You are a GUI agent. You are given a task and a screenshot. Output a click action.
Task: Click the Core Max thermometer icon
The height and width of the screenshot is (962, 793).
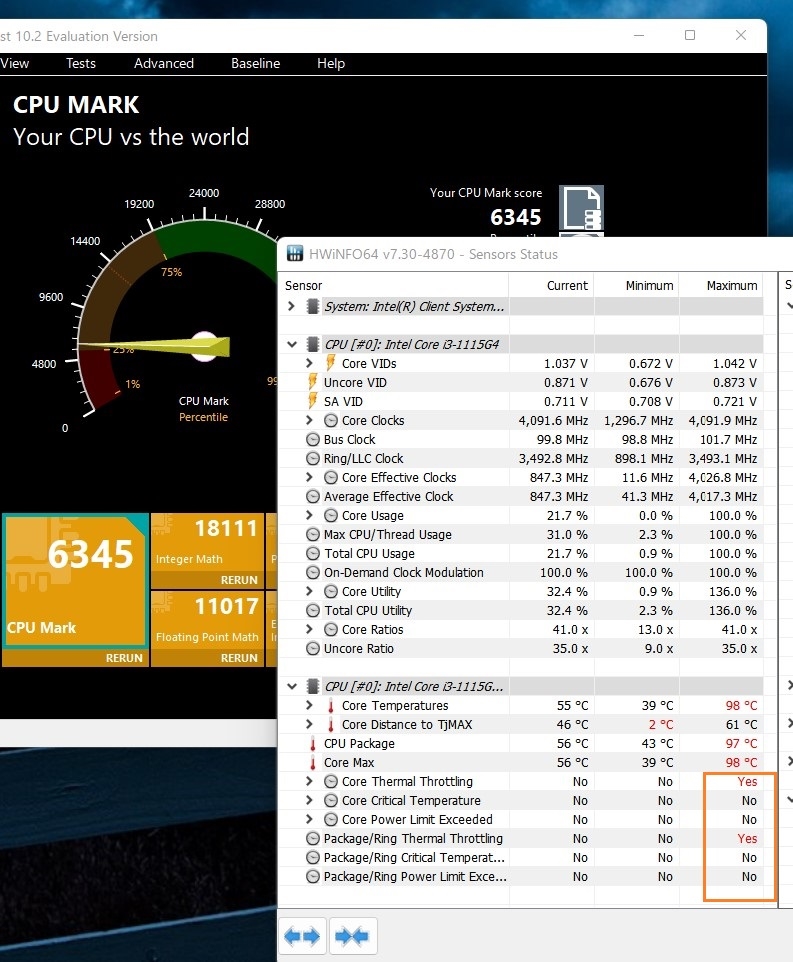(x=313, y=763)
